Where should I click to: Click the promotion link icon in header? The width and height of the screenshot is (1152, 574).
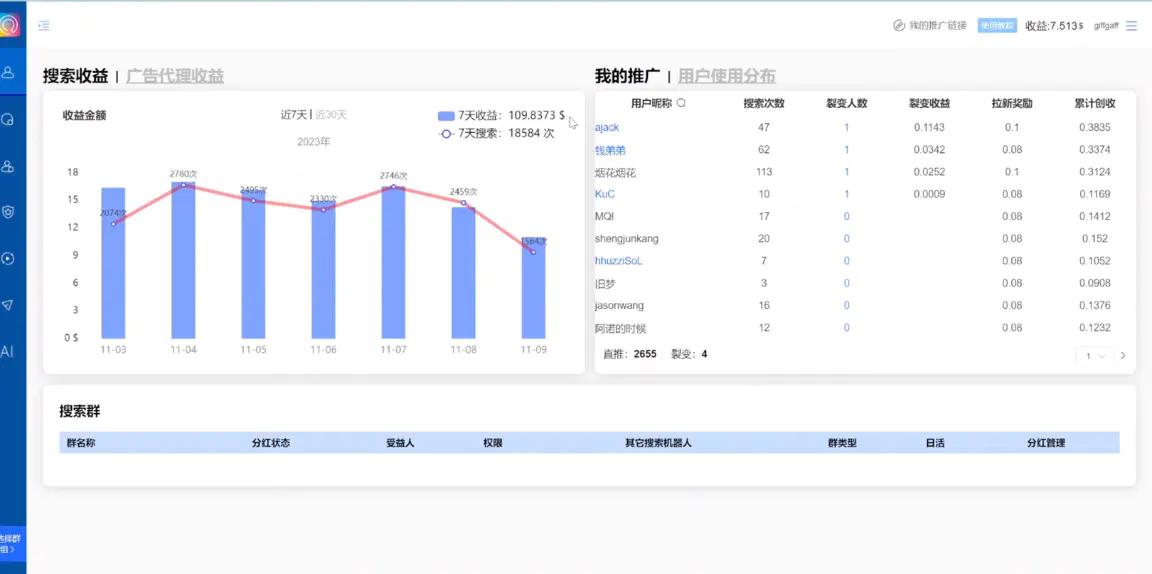(x=899, y=26)
